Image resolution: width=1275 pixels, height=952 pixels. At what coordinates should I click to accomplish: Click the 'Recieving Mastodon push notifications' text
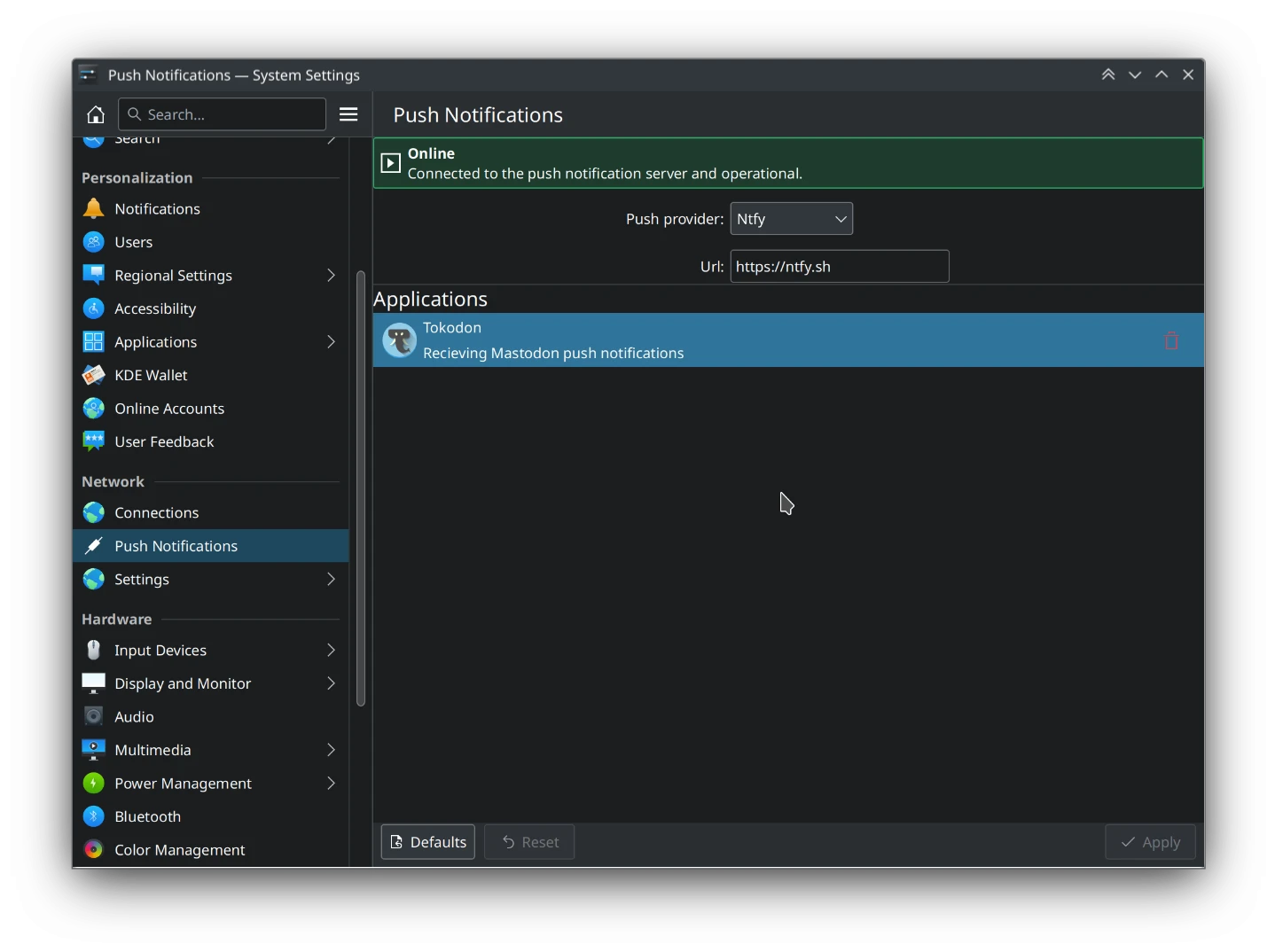553,353
